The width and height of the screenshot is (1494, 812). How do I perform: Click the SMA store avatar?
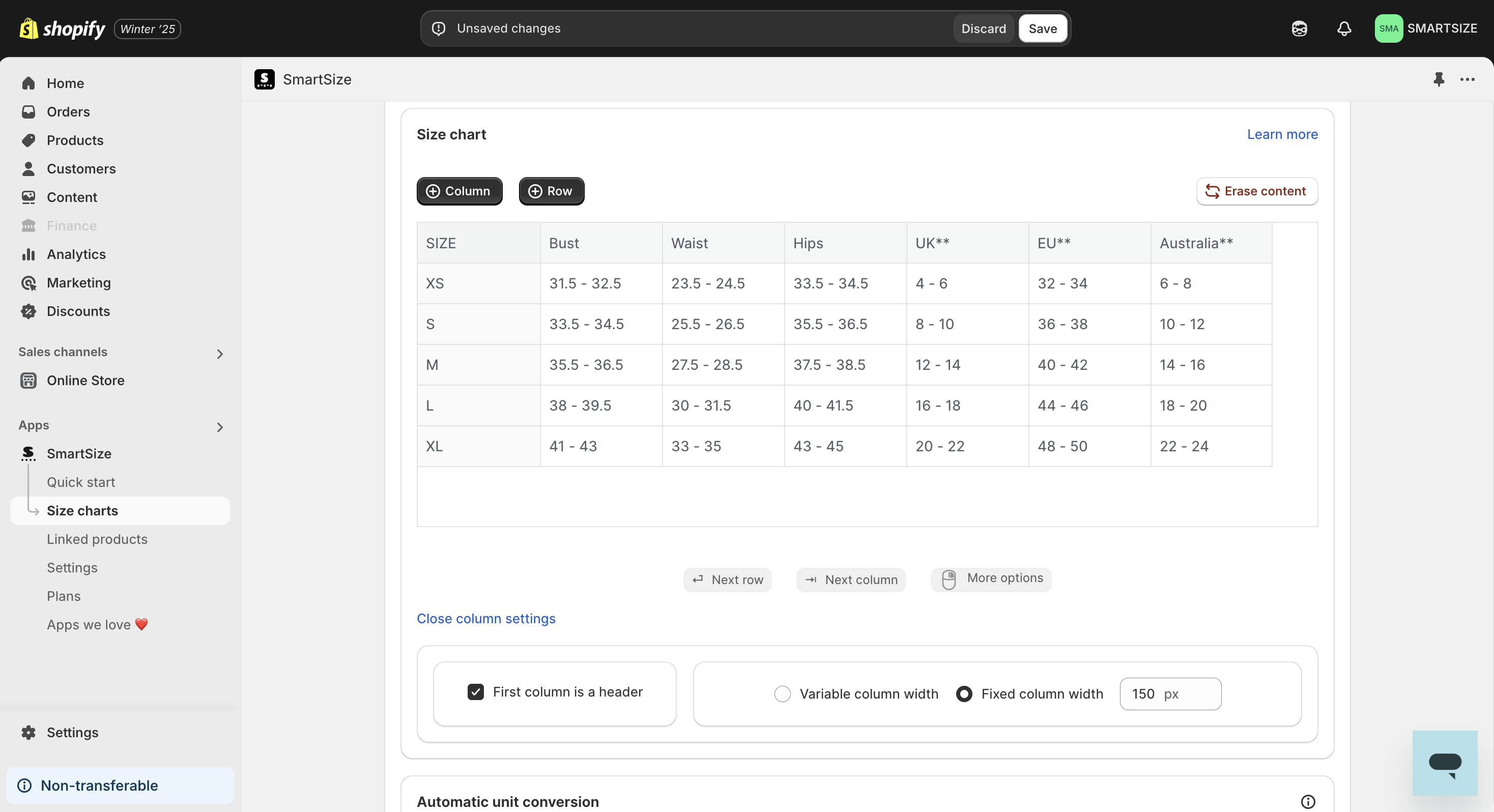1389,28
